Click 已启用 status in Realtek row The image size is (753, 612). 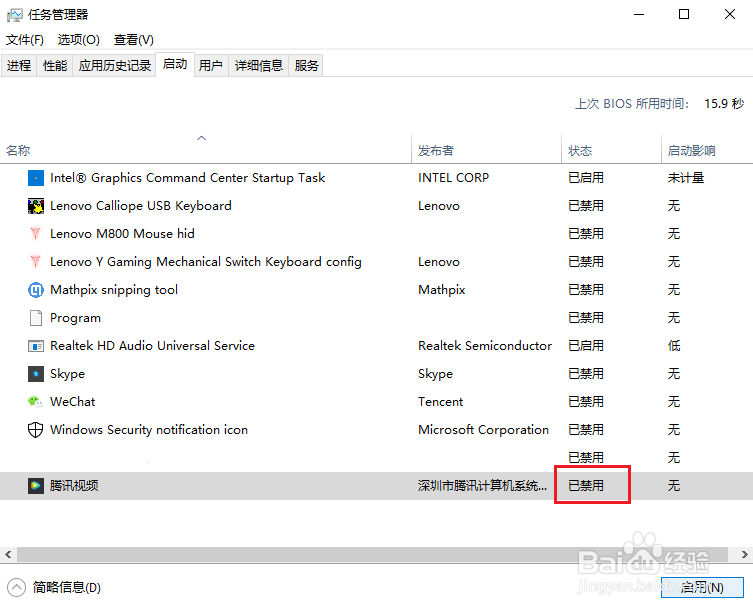pos(586,346)
